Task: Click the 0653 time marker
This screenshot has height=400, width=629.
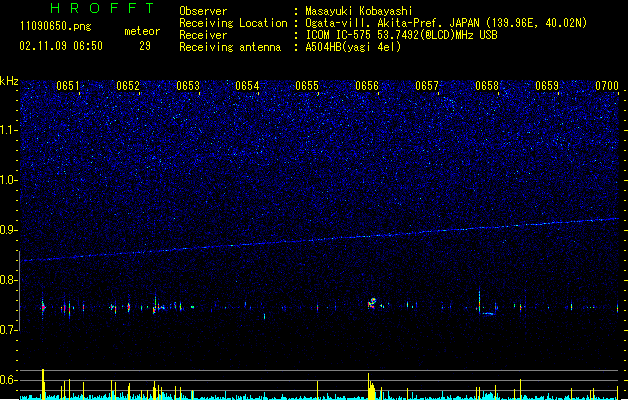Action: (188, 86)
